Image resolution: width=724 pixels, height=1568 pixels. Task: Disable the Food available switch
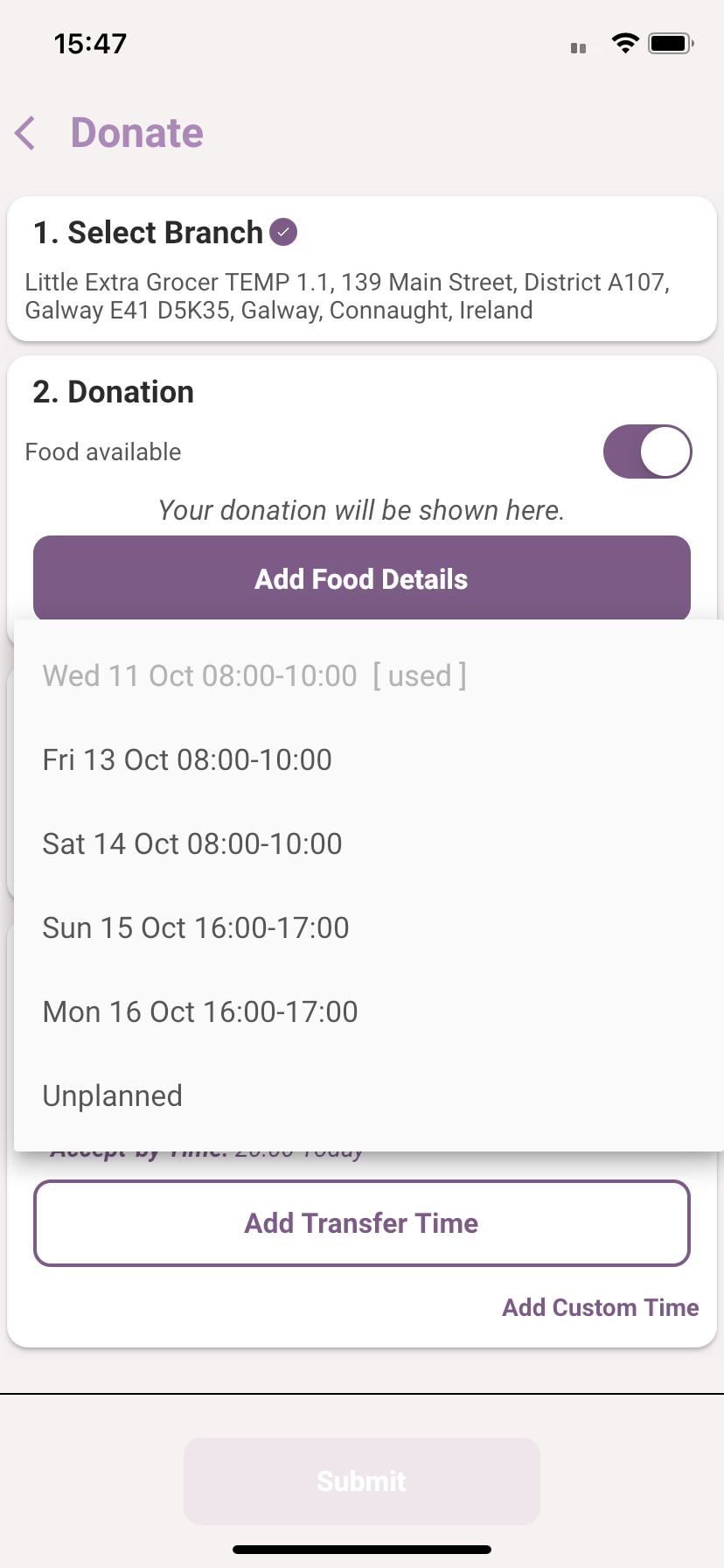(x=647, y=451)
